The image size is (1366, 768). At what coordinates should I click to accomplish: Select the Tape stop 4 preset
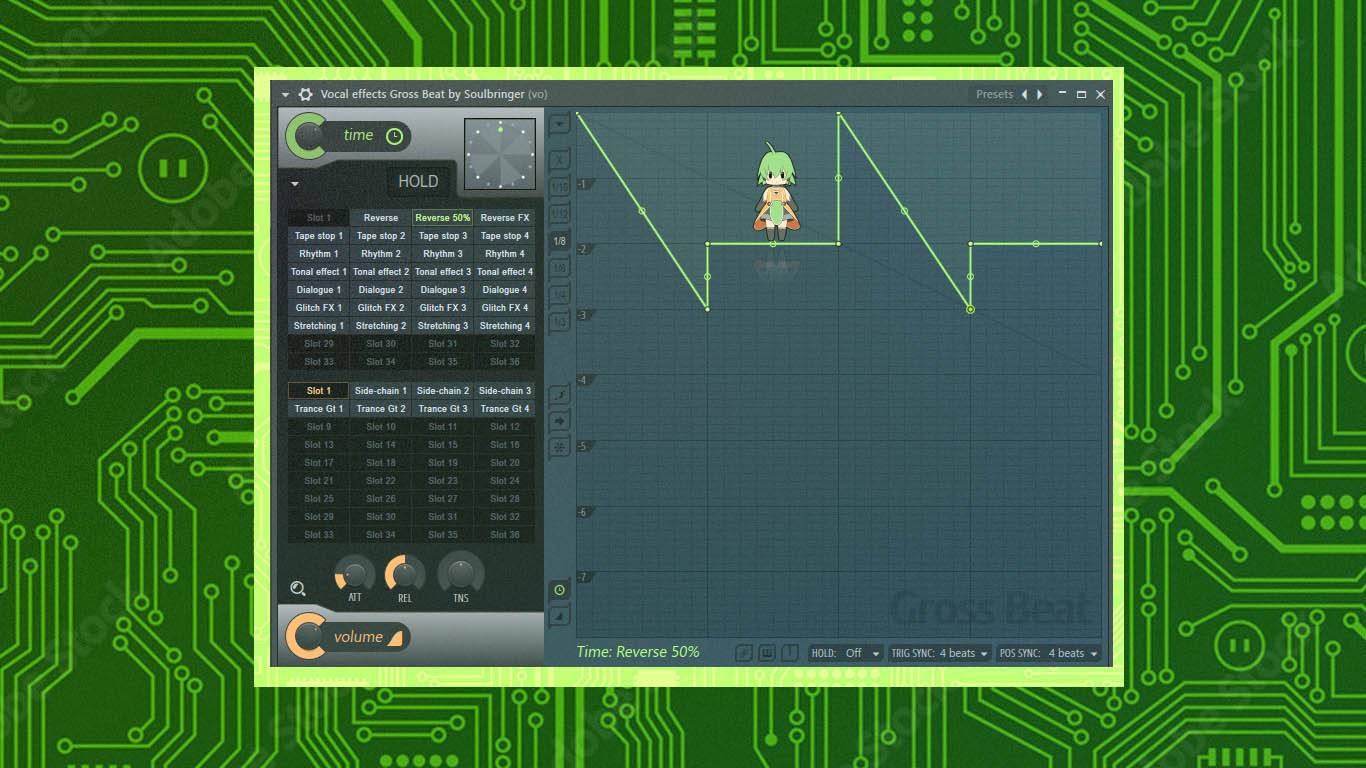505,236
